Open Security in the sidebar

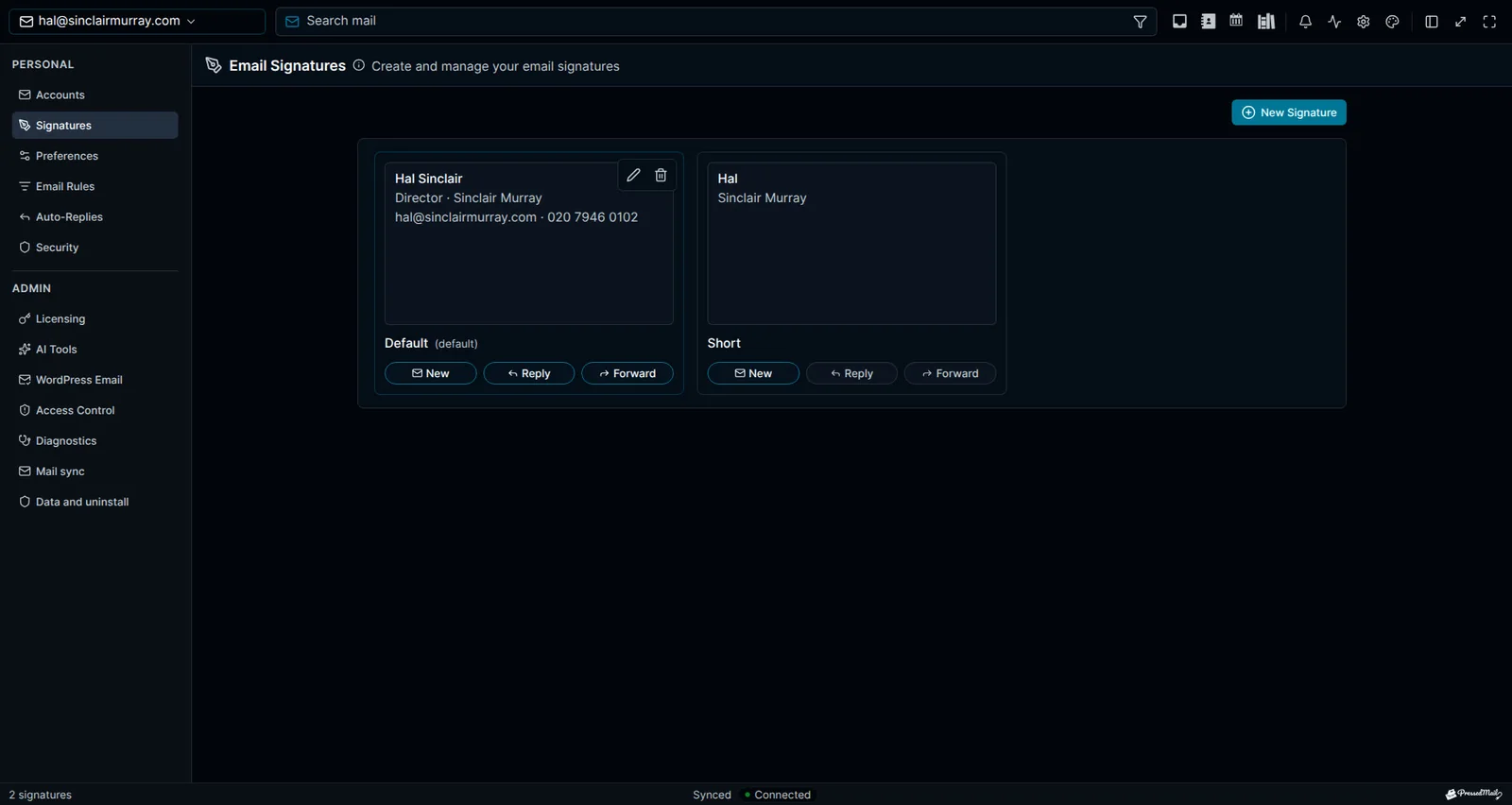94,248
